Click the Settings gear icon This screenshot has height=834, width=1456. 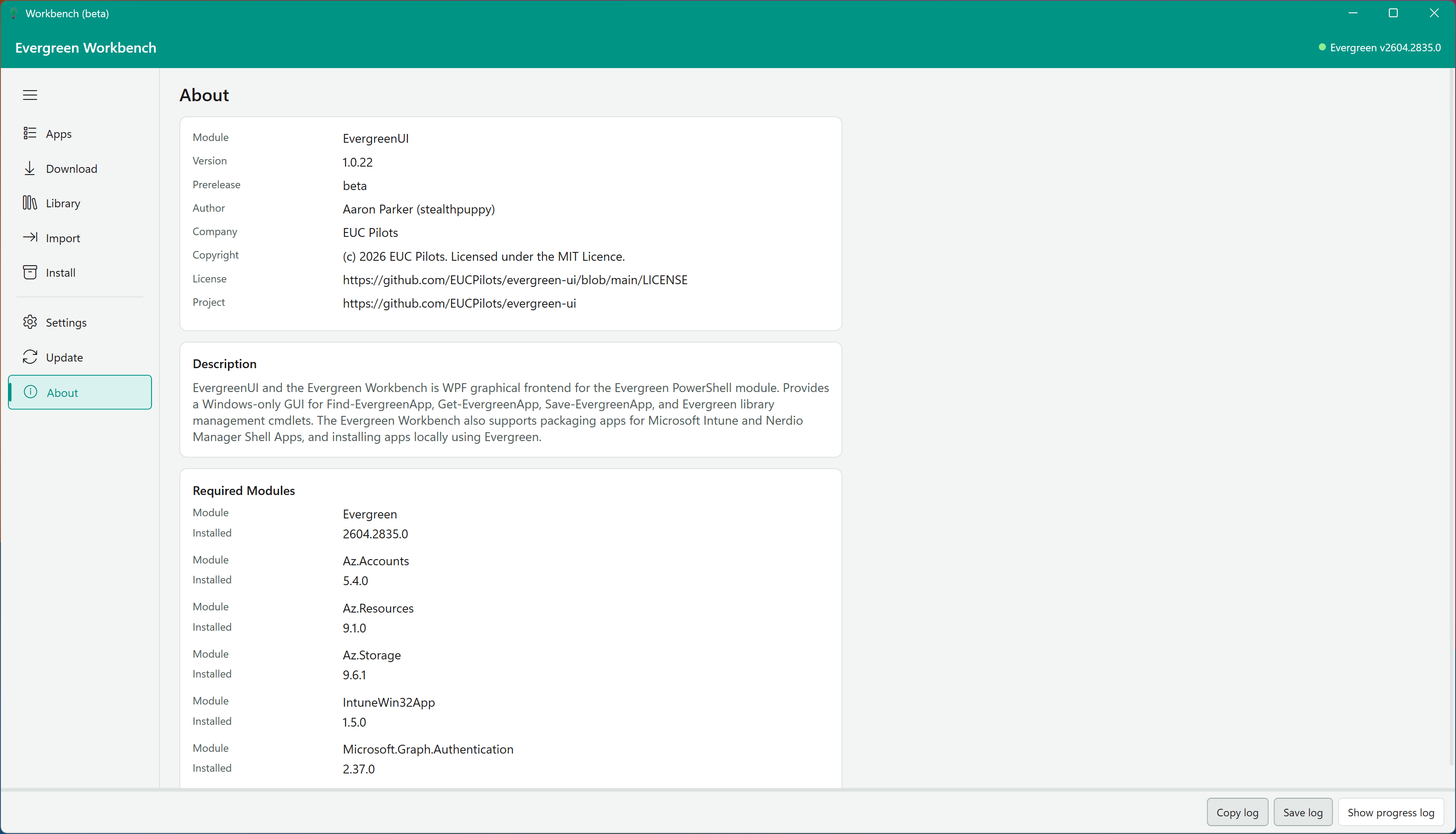click(x=30, y=322)
